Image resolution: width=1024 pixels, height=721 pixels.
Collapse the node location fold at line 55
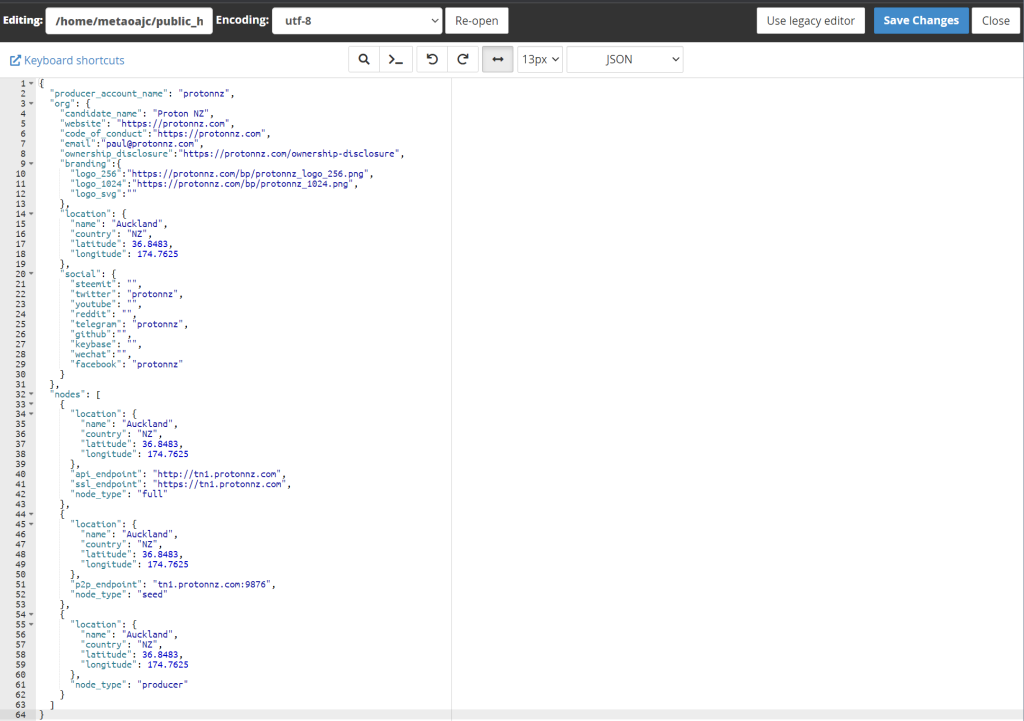tap(31, 624)
